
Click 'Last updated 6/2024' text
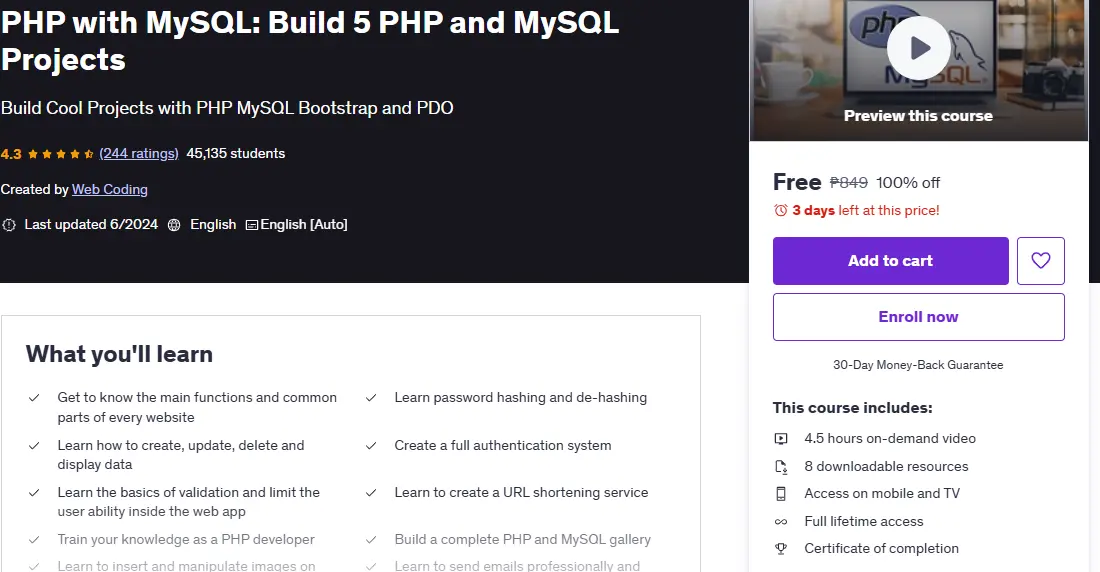click(x=91, y=225)
